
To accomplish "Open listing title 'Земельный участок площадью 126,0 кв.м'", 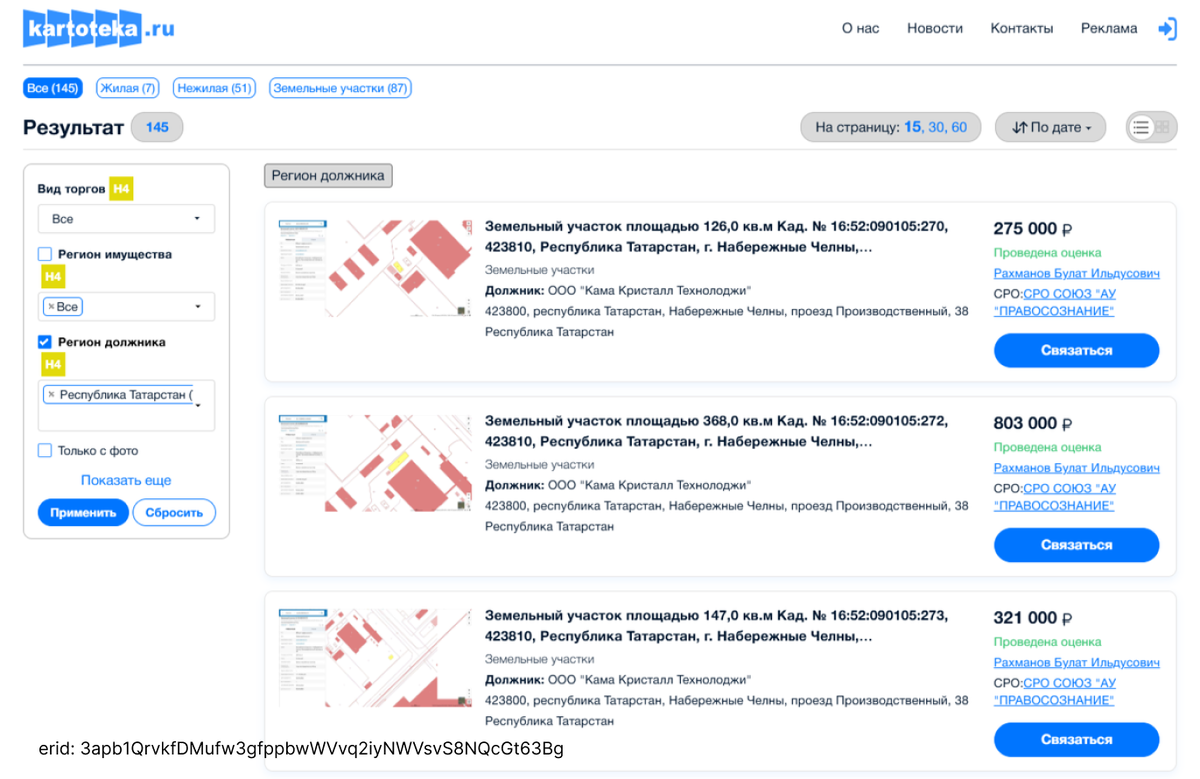I will (717, 236).
